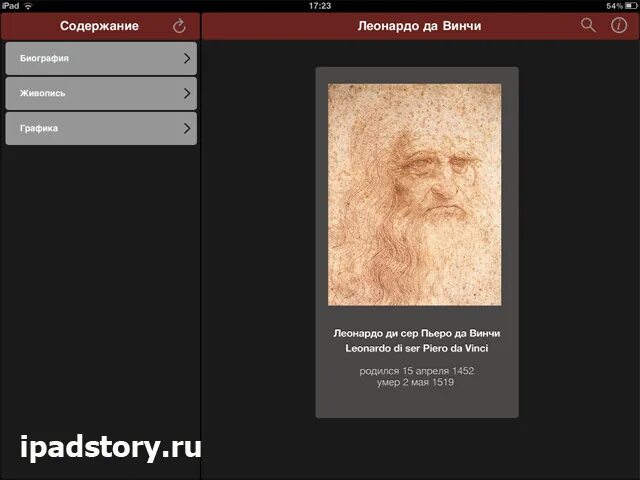Image resolution: width=640 pixels, height=480 pixels.
Task: Open the Биография section
Action: [x=101, y=58]
